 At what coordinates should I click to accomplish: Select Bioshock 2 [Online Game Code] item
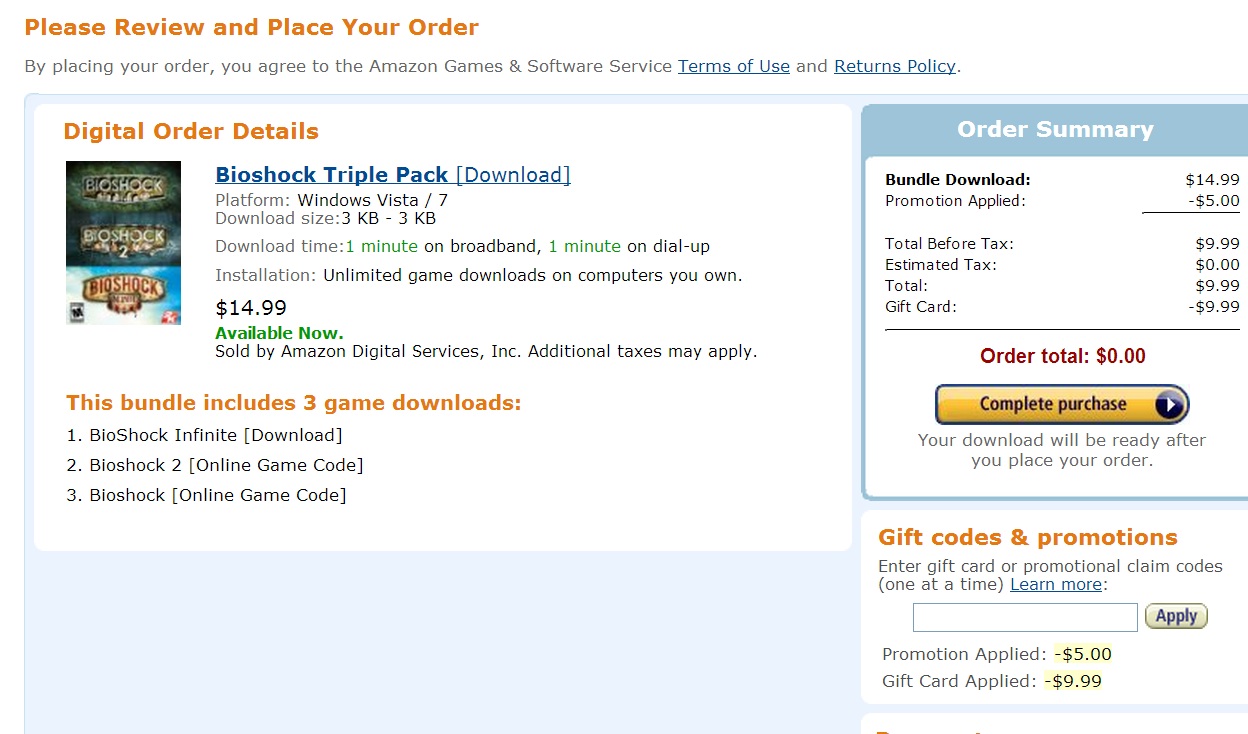[226, 465]
